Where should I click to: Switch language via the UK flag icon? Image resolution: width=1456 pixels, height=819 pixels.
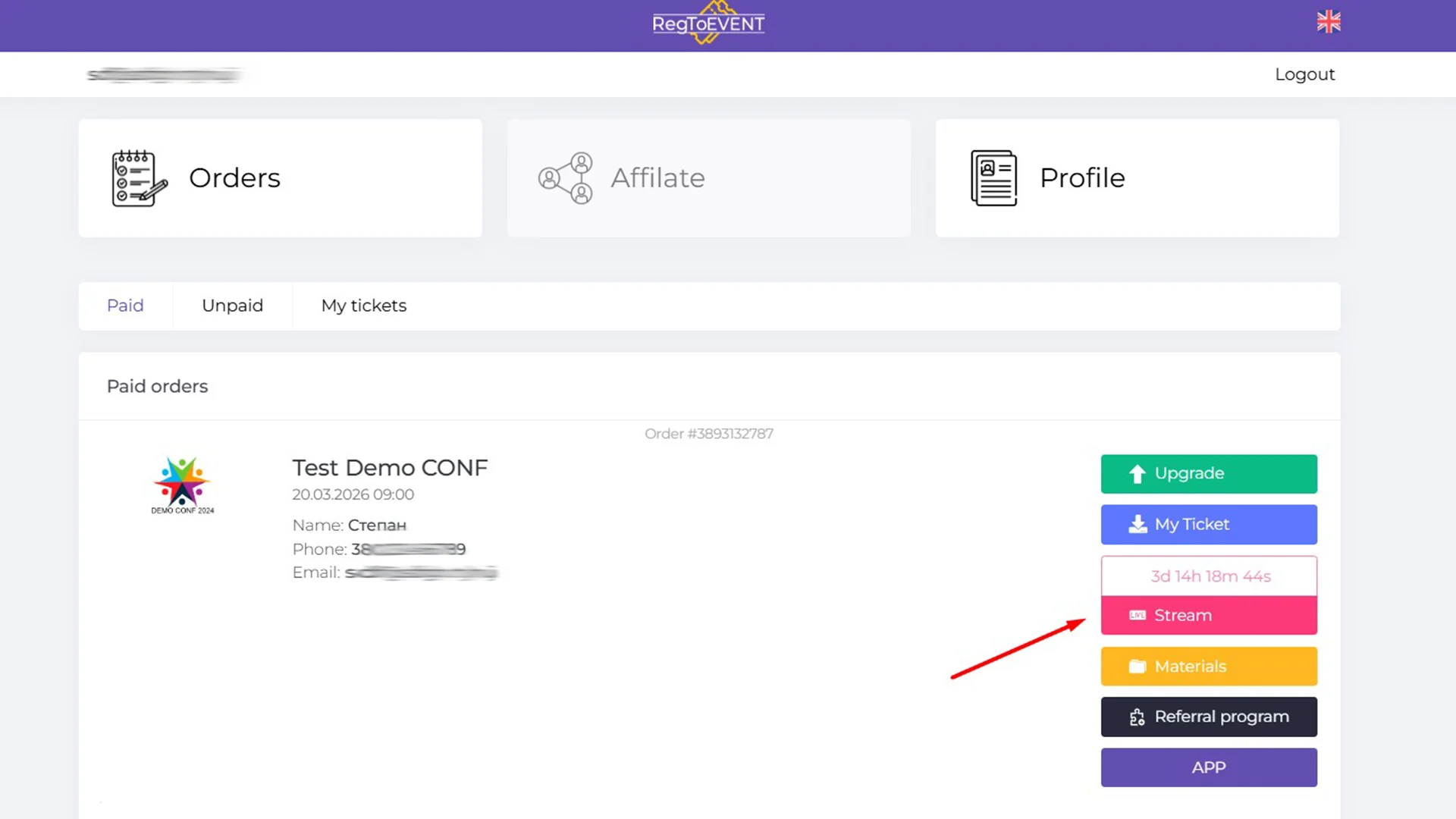pos(1329,22)
